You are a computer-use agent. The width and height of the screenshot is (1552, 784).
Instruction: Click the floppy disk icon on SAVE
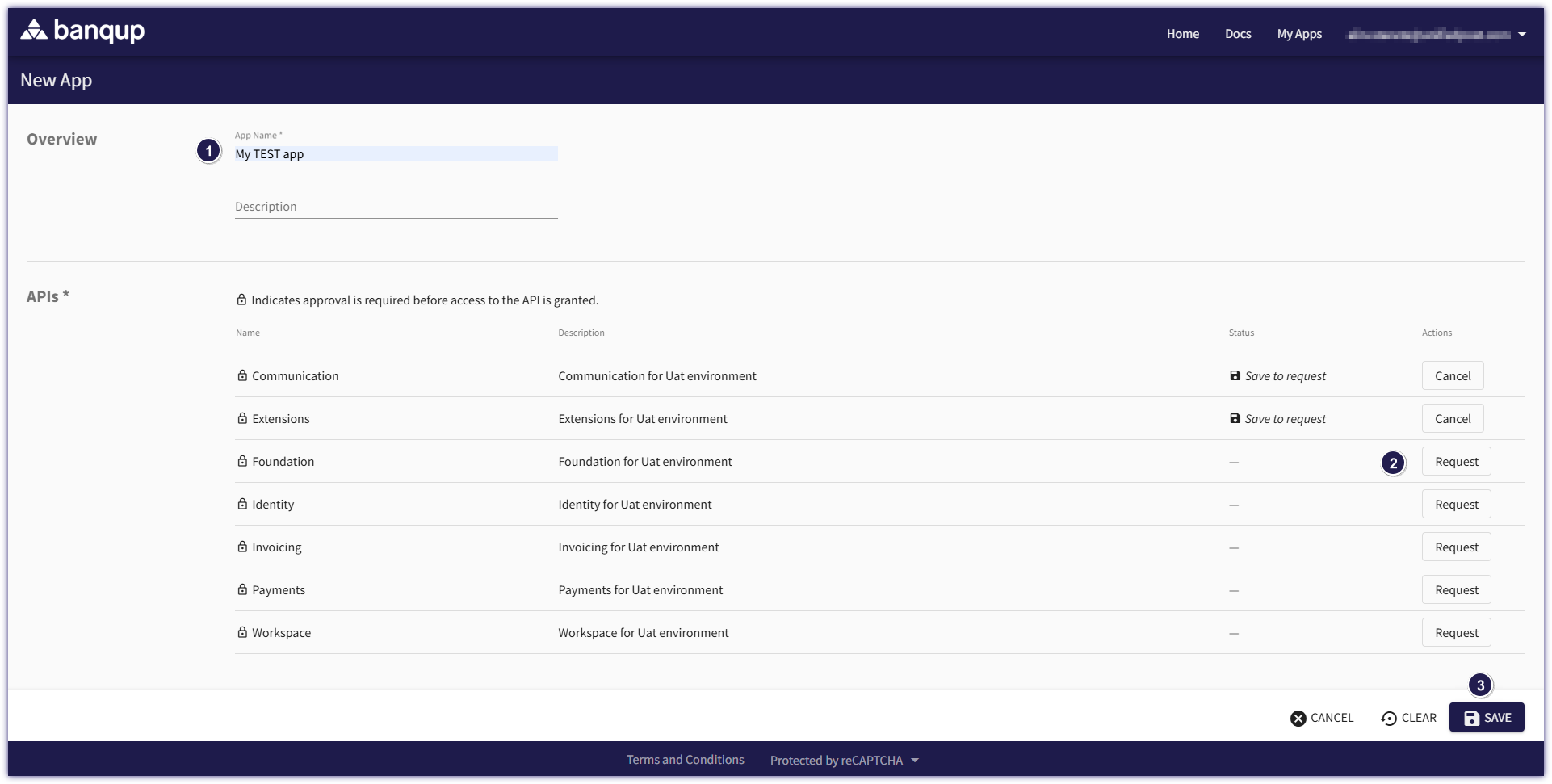coord(1471,718)
